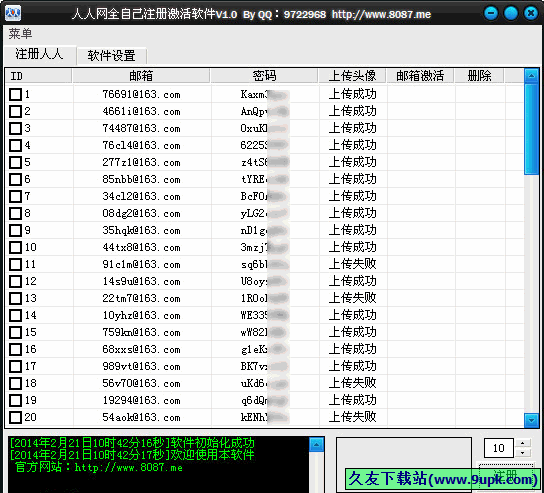
Task: Click the app logo icon in title bar
Action: 13,14
